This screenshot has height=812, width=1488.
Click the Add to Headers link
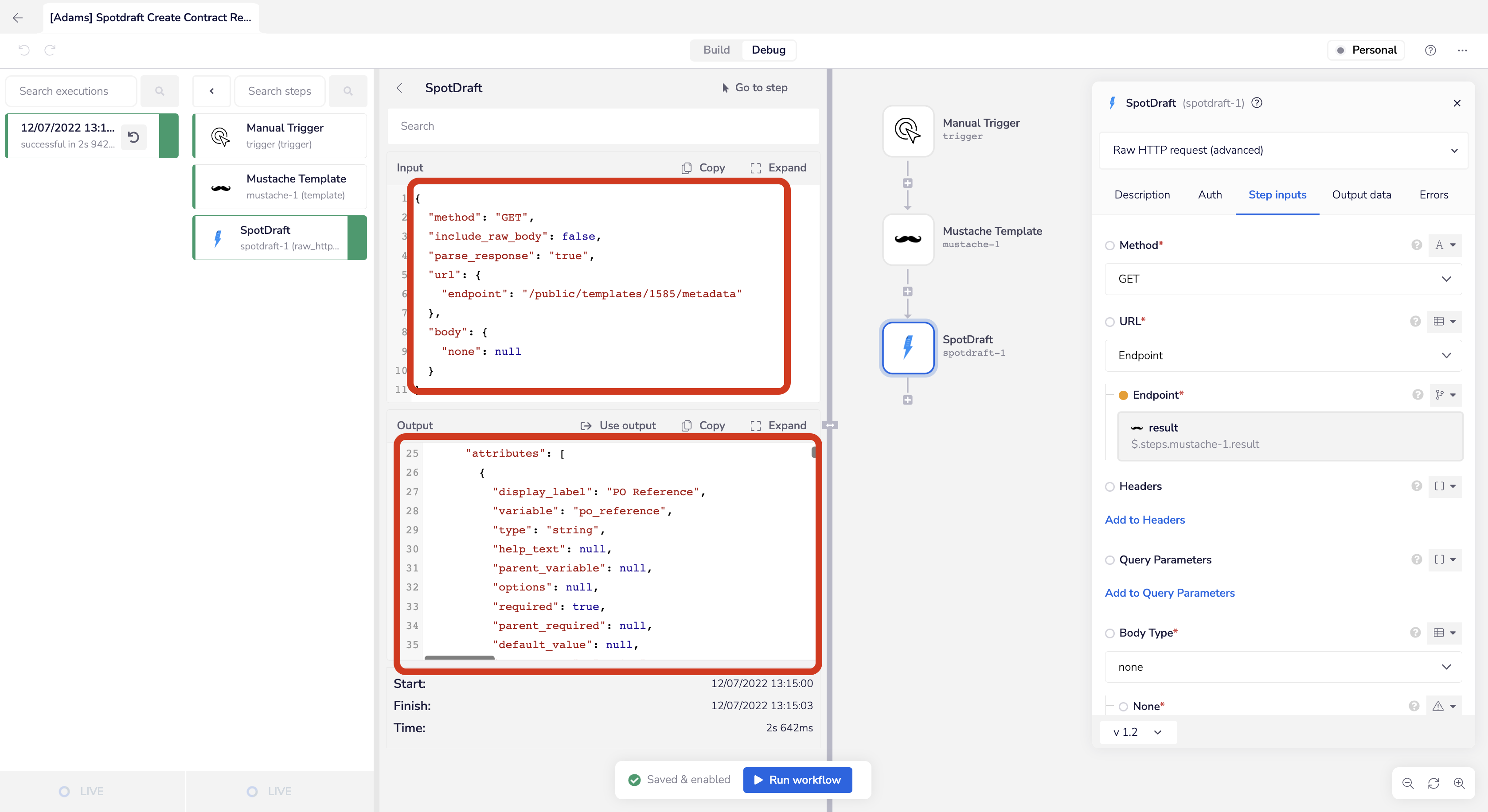pyautogui.click(x=1144, y=520)
